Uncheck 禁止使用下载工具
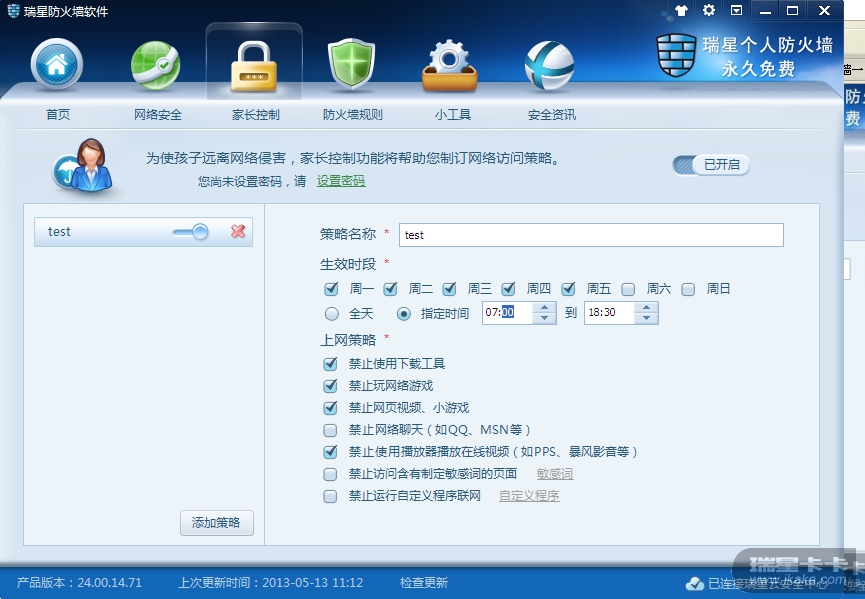 [330, 363]
